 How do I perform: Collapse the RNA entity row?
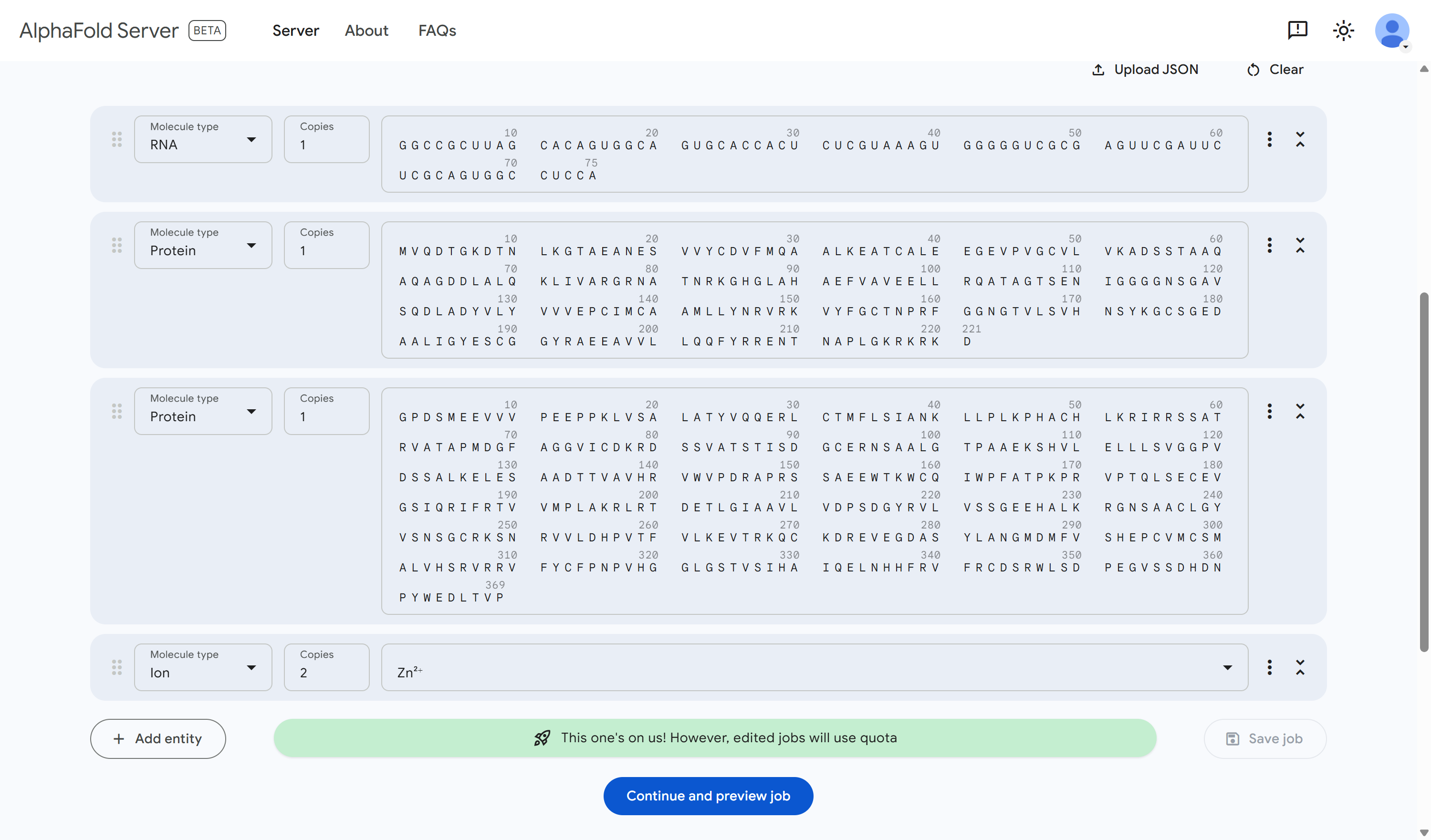pyautogui.click(x=1300, y=139)
